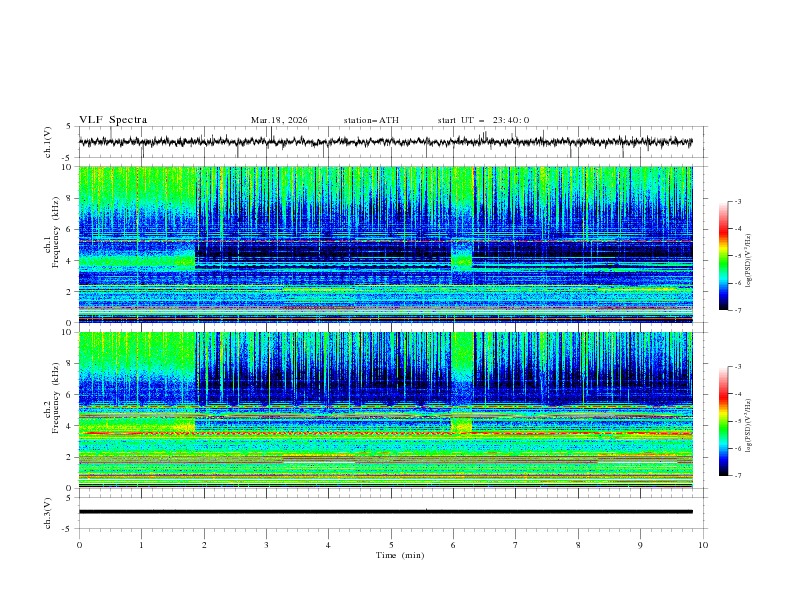Click the ch.2 spectrogram color scale bar

723,421
